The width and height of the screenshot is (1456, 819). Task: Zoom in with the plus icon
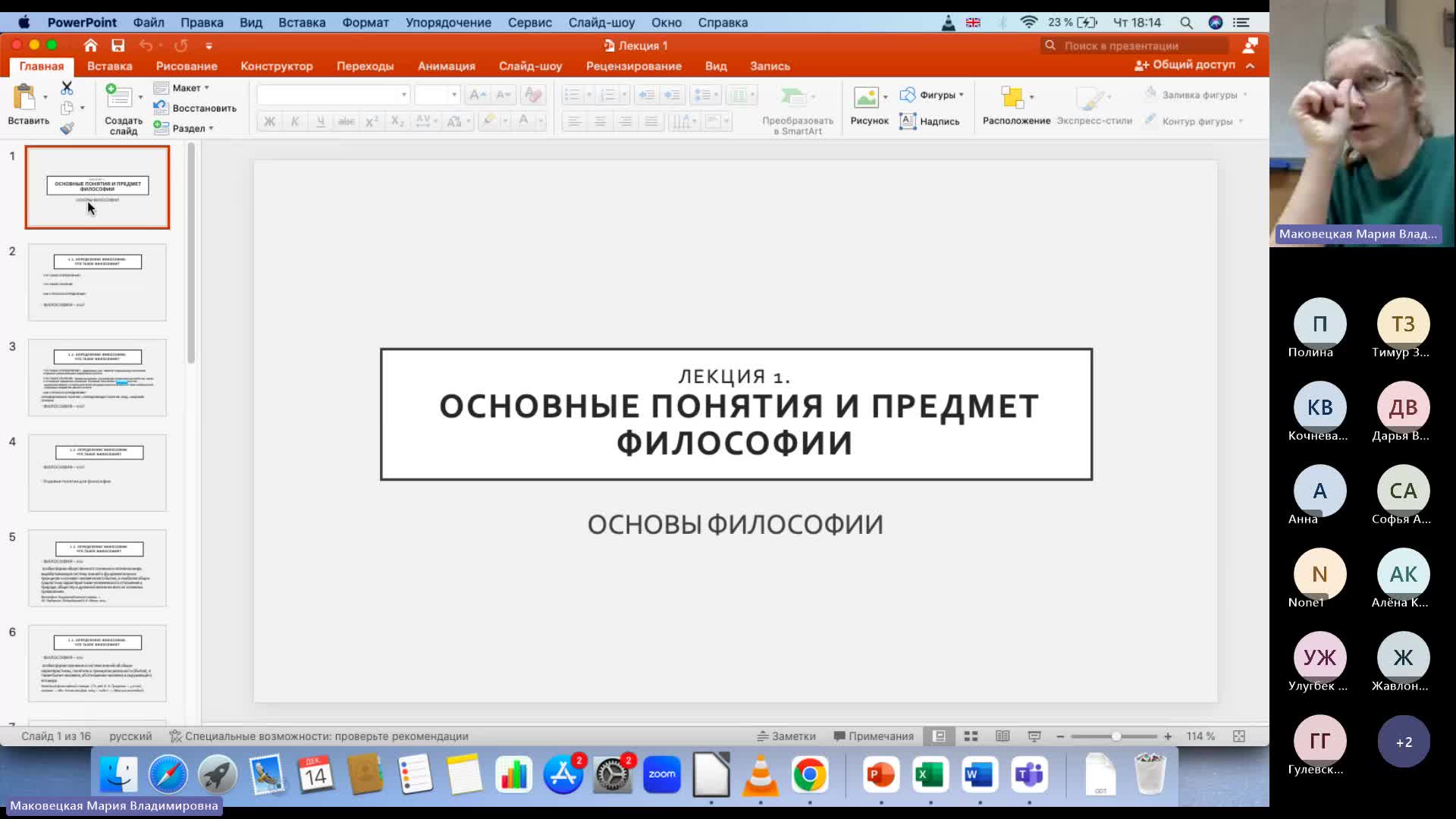point(1168,736)
